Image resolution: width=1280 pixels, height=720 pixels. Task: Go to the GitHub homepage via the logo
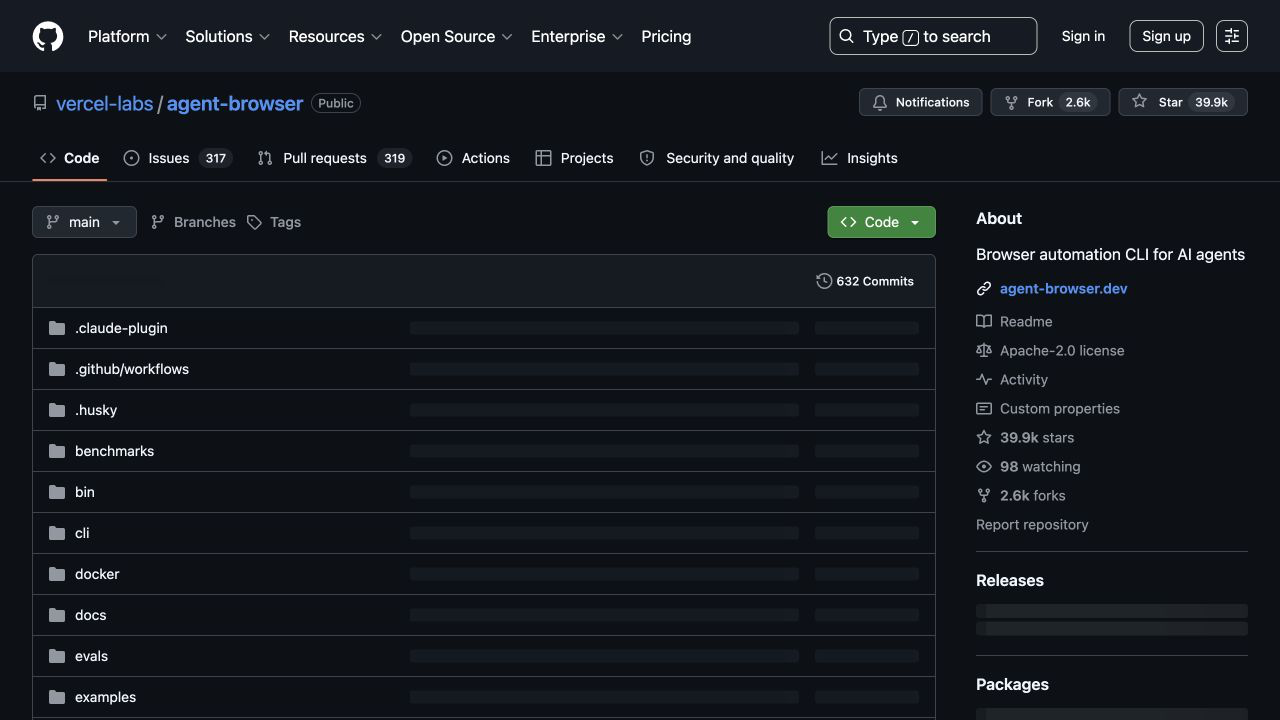click(x=48, y=36)
